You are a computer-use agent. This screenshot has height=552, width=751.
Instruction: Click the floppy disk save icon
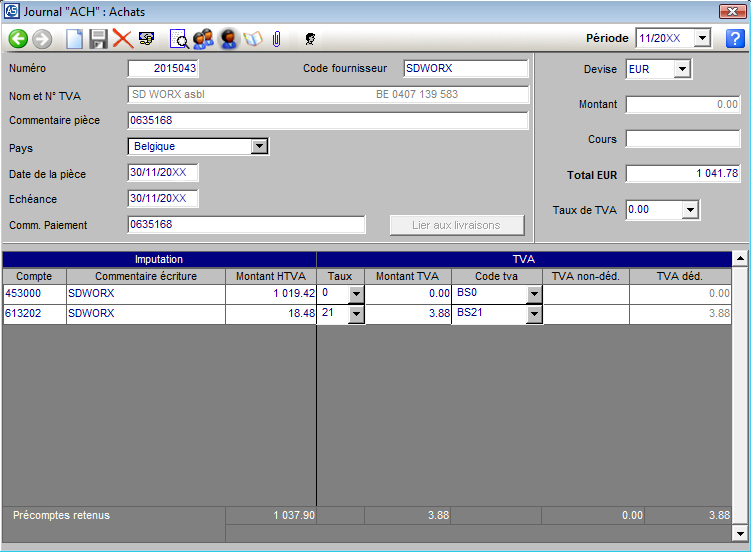(x=98, y=39)
